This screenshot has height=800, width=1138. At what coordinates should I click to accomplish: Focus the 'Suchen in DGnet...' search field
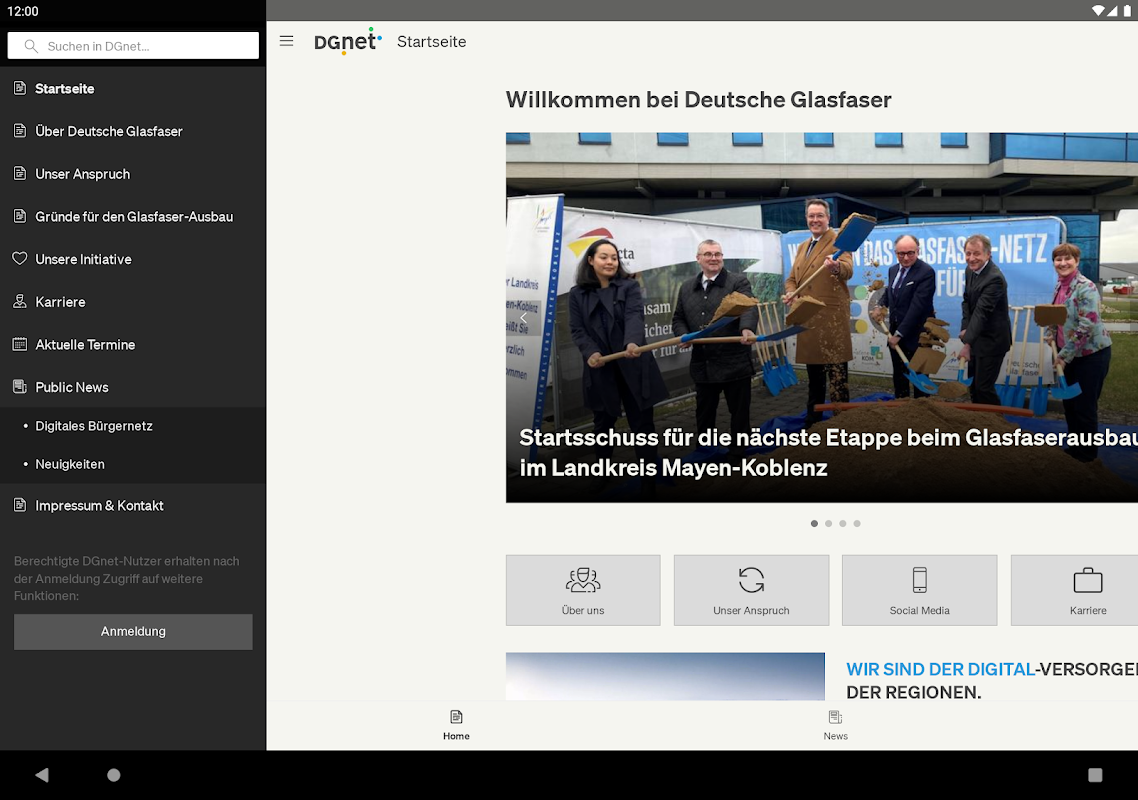click(x=133, y=45)
